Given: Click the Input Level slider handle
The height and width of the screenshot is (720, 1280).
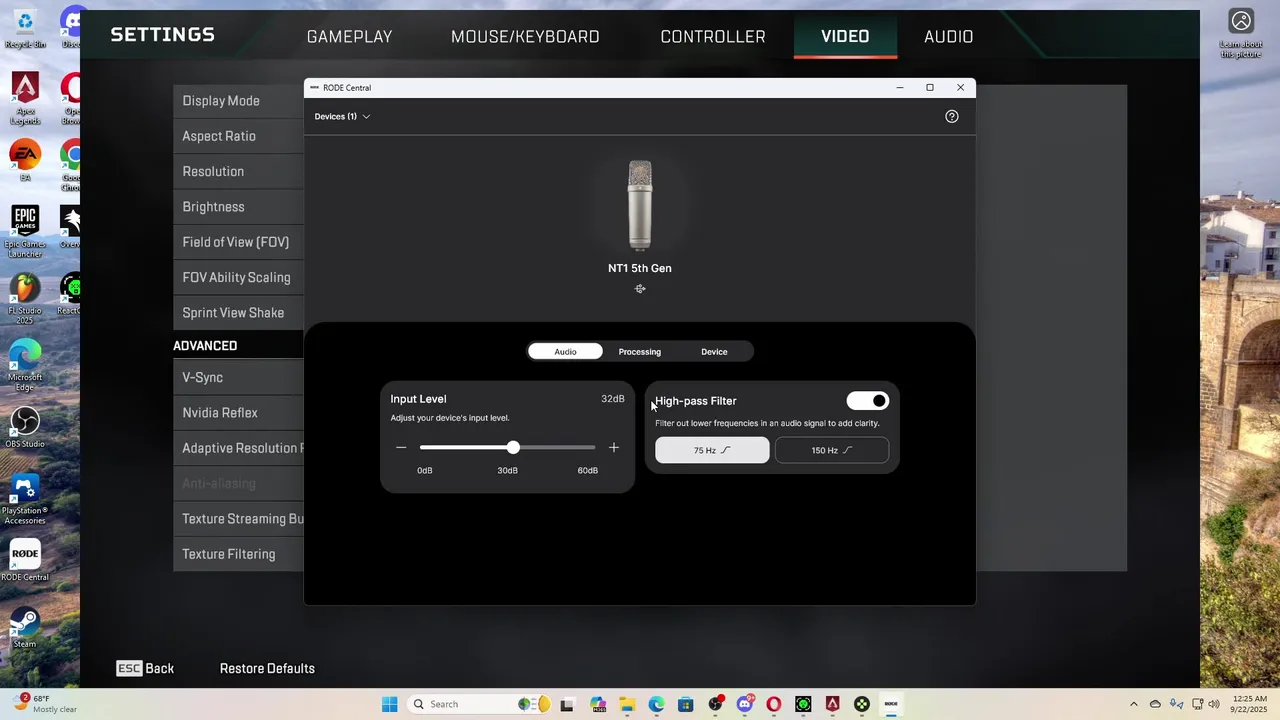Looking at the screenshot, I should 513,447.
